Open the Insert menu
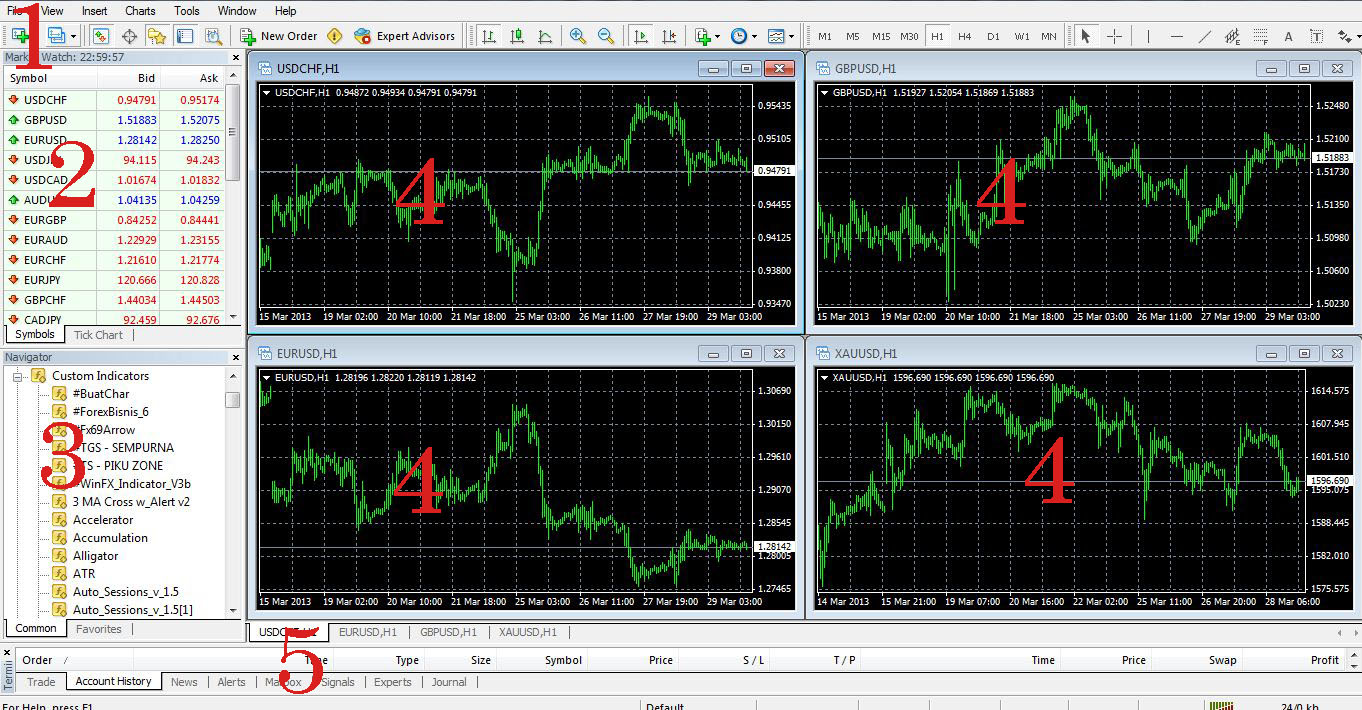This screenshot has height=710, width=1362. point(95,11)
